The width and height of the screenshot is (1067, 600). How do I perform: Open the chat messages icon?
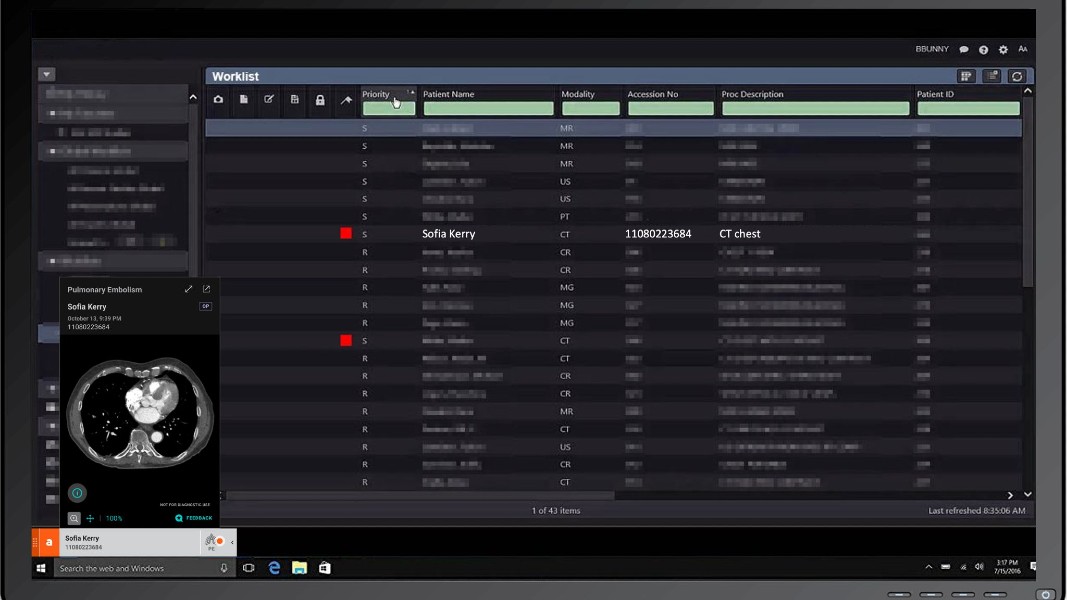pos(964,50)
